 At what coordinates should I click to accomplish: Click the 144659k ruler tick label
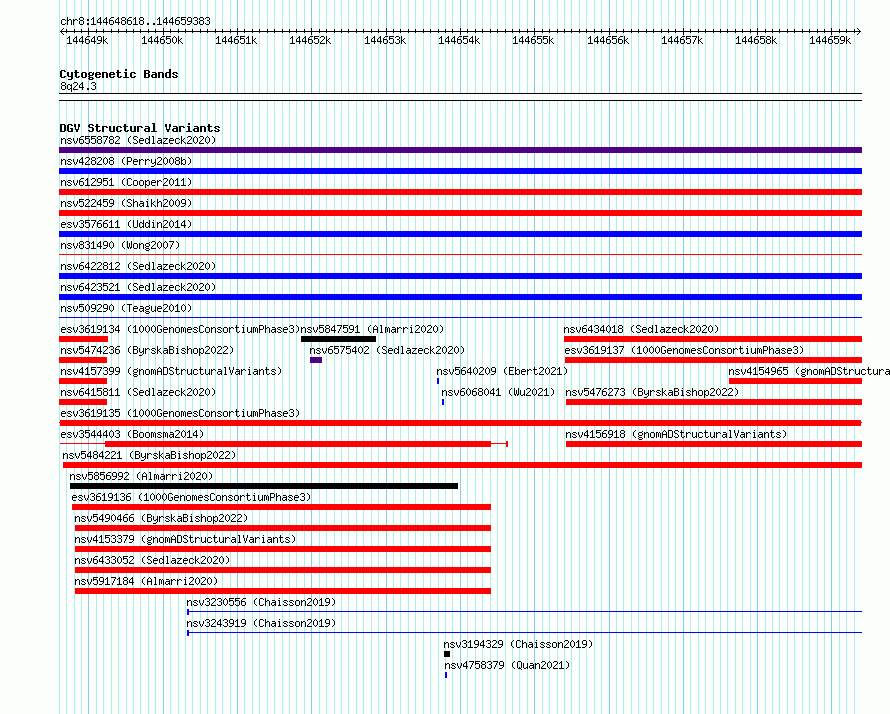click(x=830, y=40)
